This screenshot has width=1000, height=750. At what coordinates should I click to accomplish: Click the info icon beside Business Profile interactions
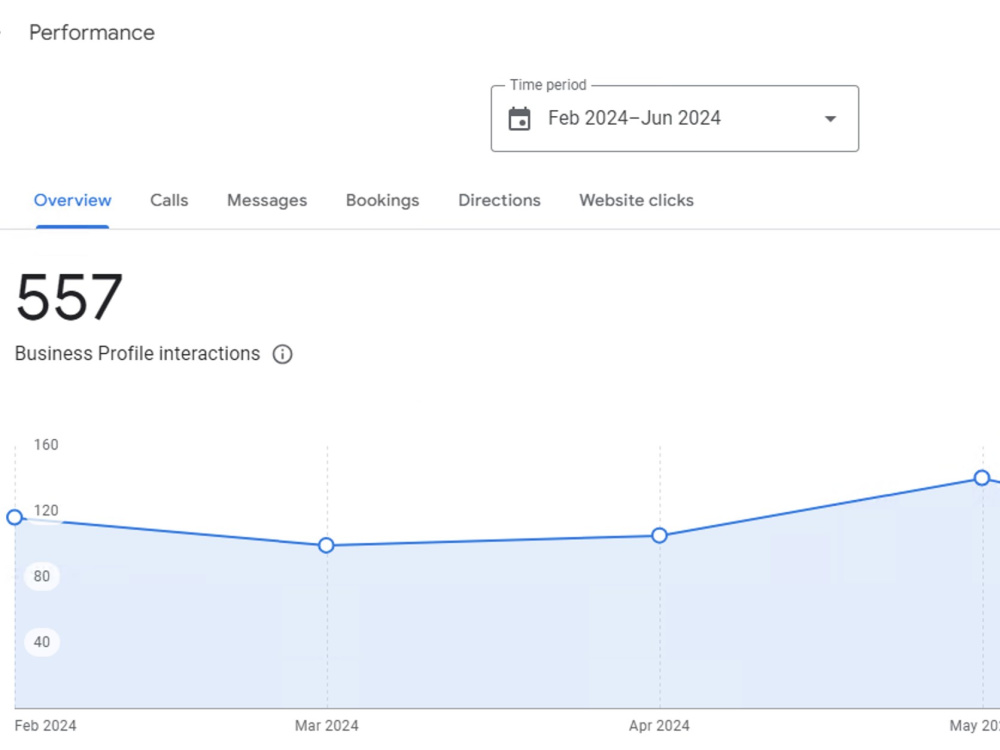(283, 354)
